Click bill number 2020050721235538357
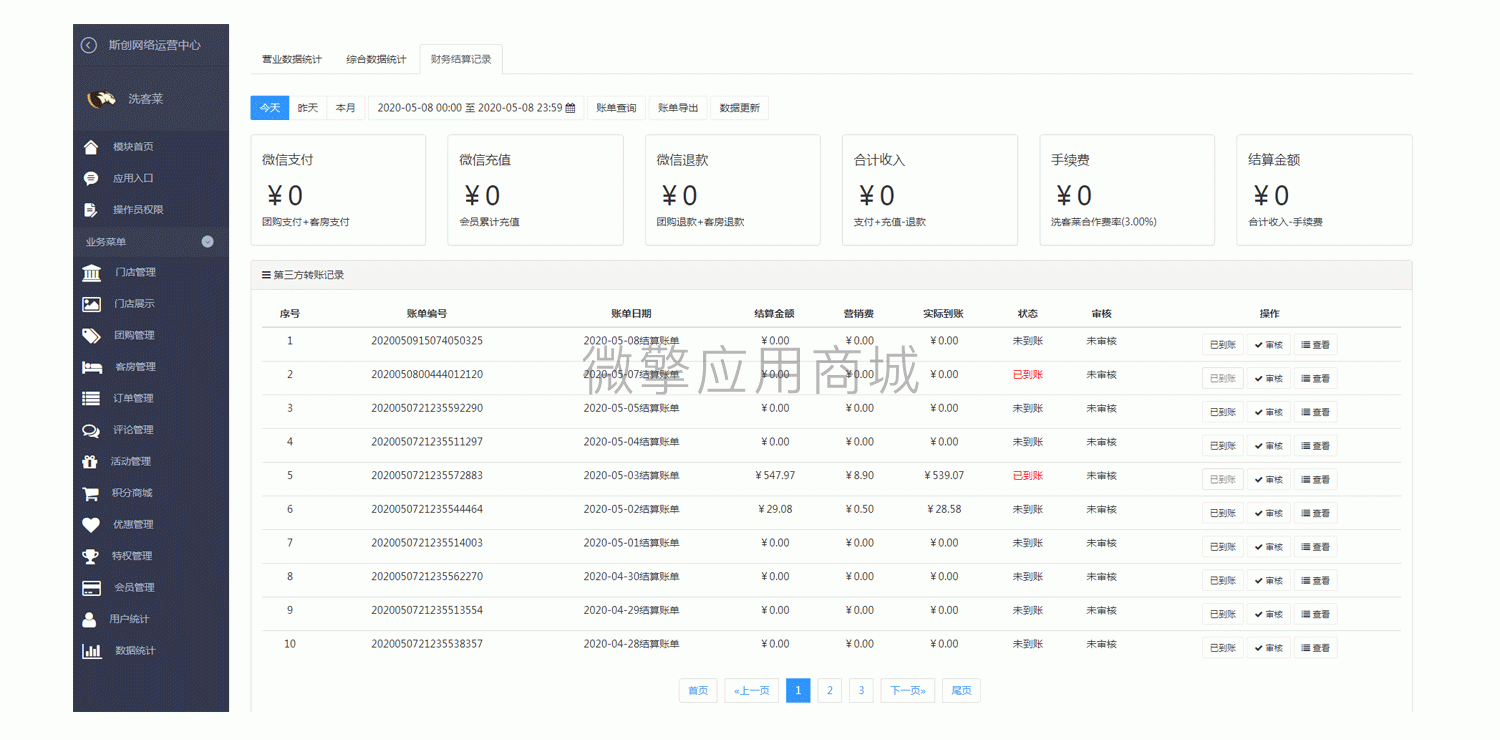Image resolution: width=1500 pixels, height=740 pixels. tap(427, 644)
